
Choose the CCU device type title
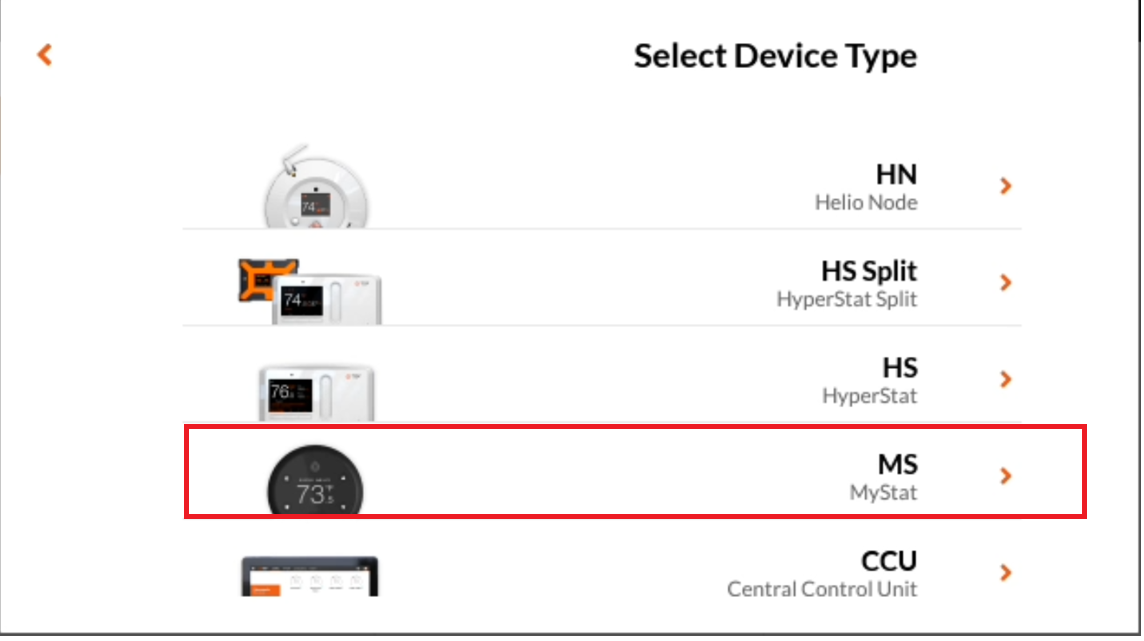click(x=889, y=561)
